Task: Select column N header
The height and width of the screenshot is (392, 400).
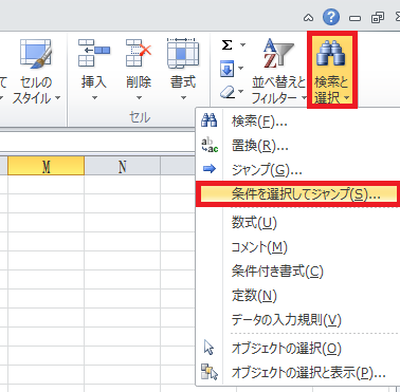Action: click(x=122, y=166)
